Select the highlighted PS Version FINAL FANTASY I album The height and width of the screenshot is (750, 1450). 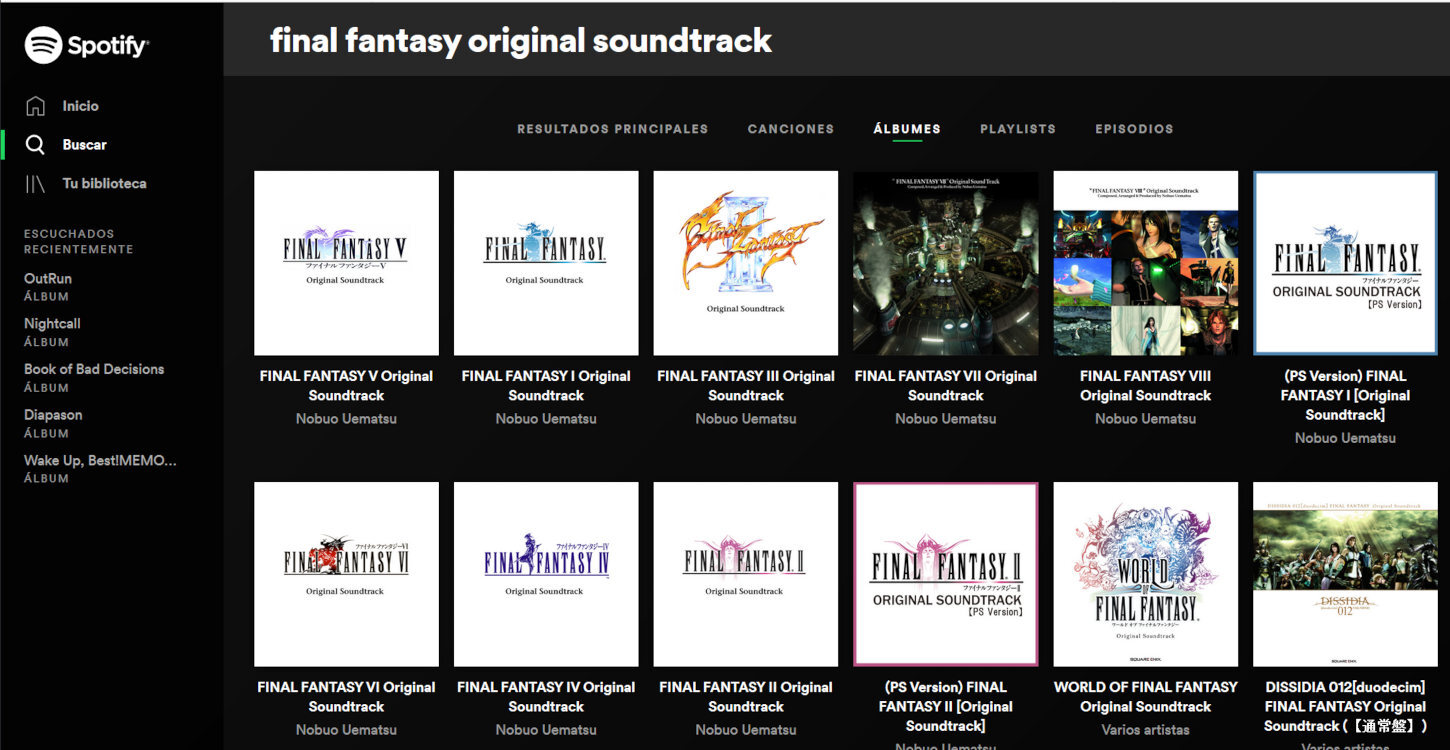coord(1345,262)
